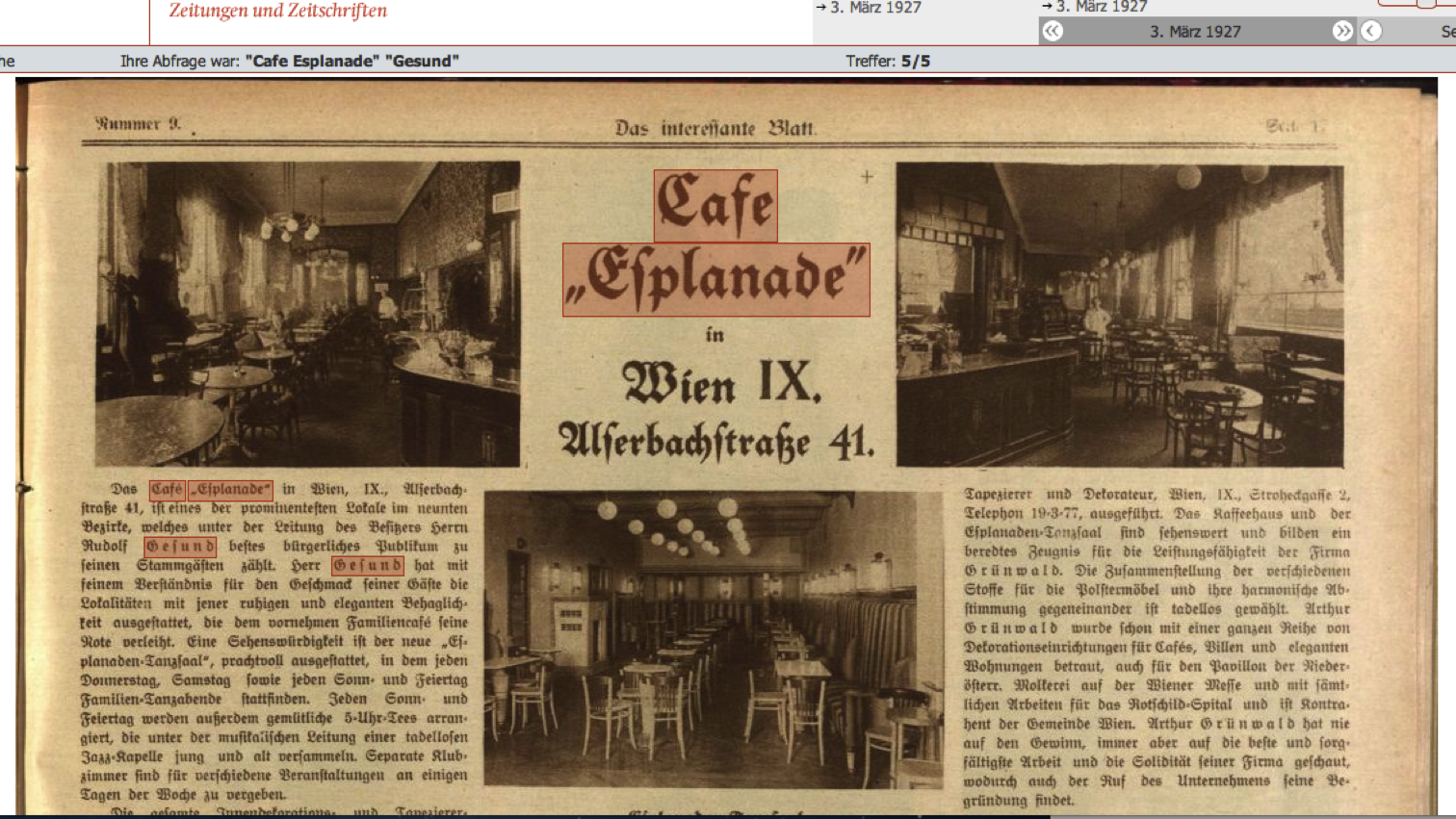Click 'Wien IX.' in the headline

coord(721,383)
